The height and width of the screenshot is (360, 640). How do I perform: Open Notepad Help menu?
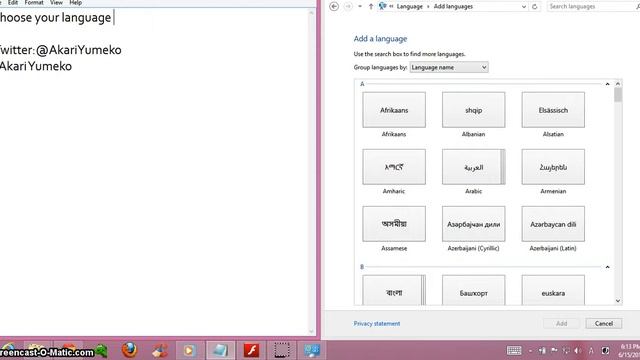click(x=76, y=3)
